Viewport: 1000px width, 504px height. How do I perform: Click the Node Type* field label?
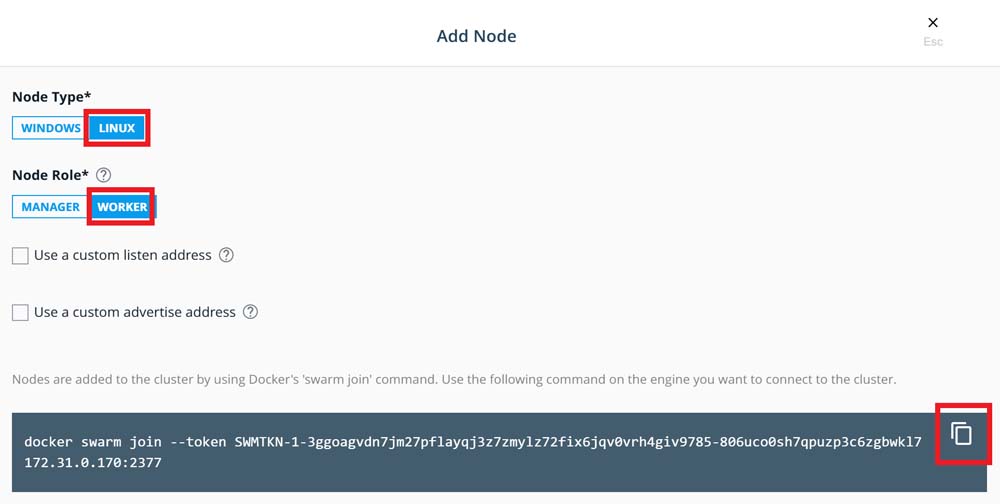(52, 97)
